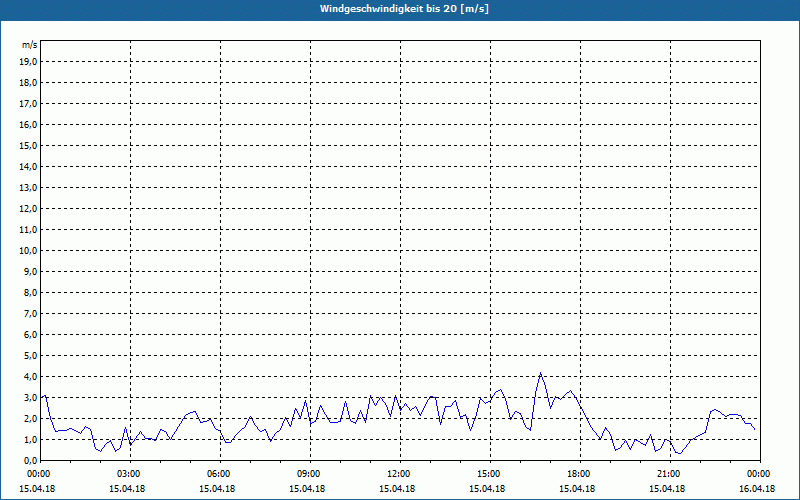Select the 3,0 y-axis label
Screen dimensions: 800x500
click(30, 397)
